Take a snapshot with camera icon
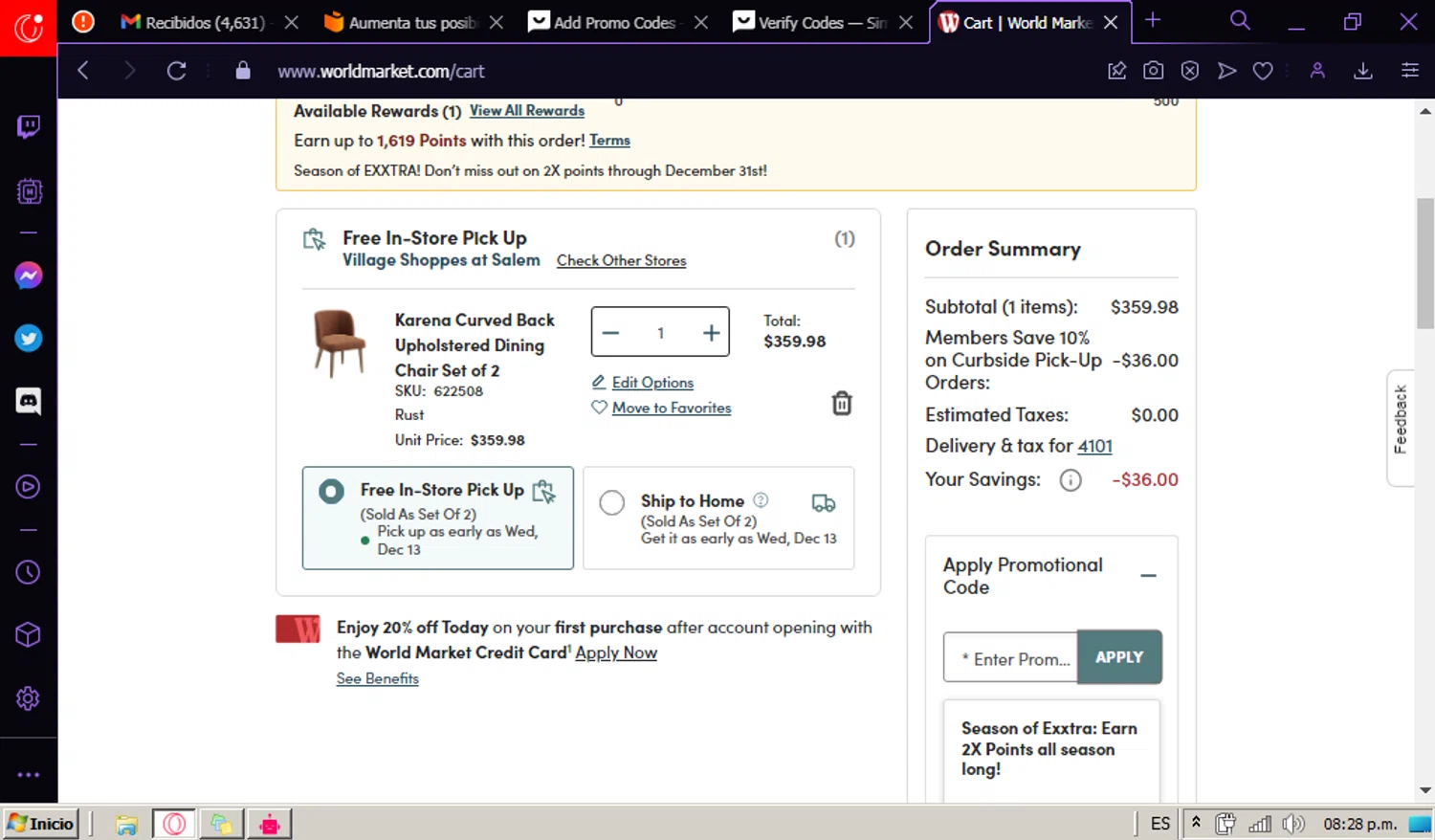1435x840 pixels. point(1154,71)
